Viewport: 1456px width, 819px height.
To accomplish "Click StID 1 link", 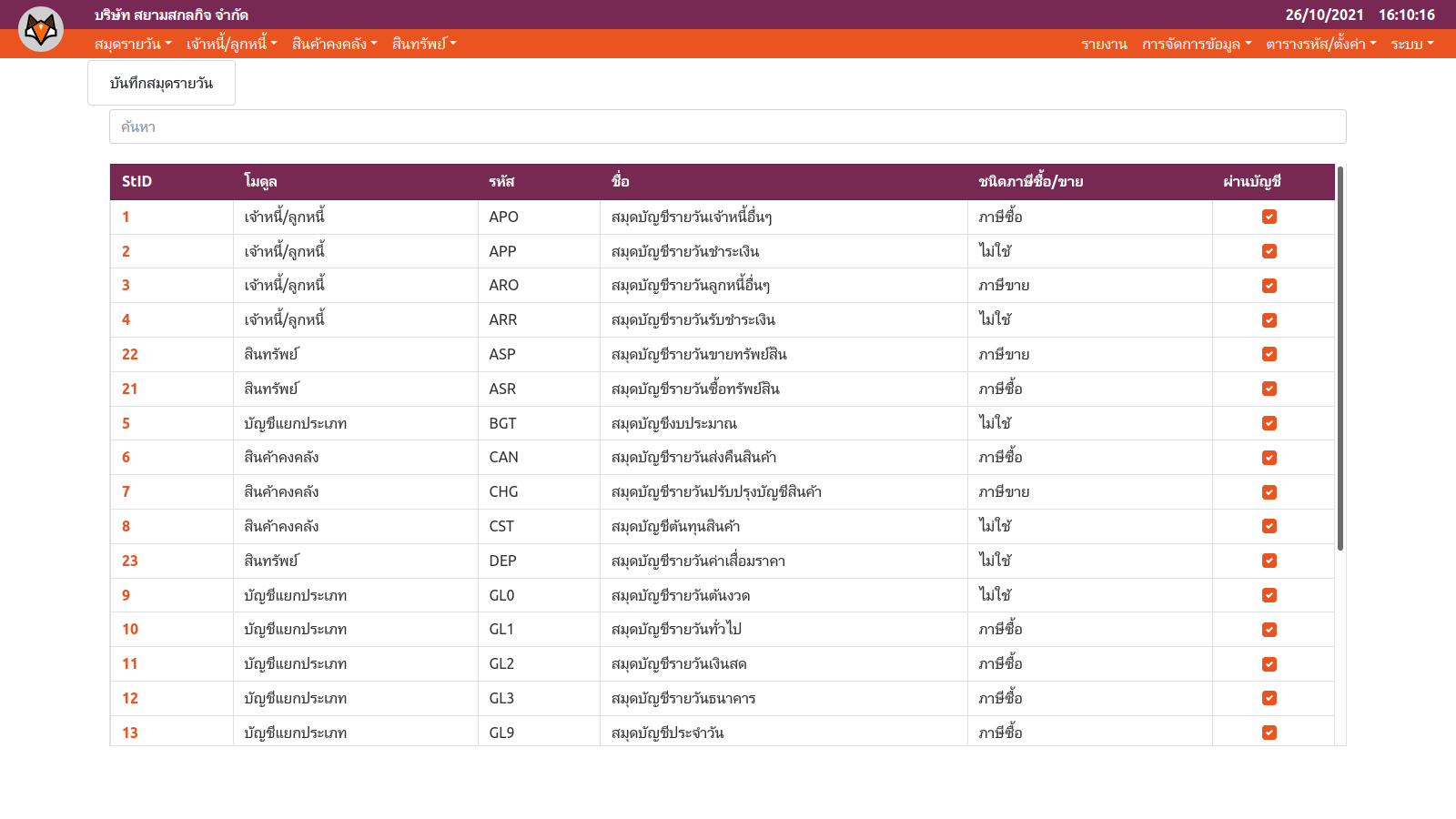I will tap(126, 217).
